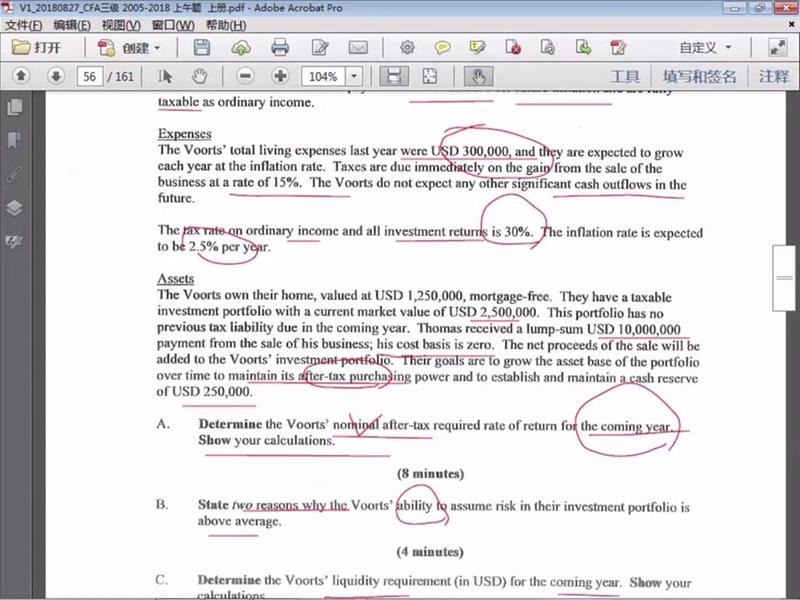Print the document using printer icon
This screenshot has width=800, height=600.
[x=280, y=47]
